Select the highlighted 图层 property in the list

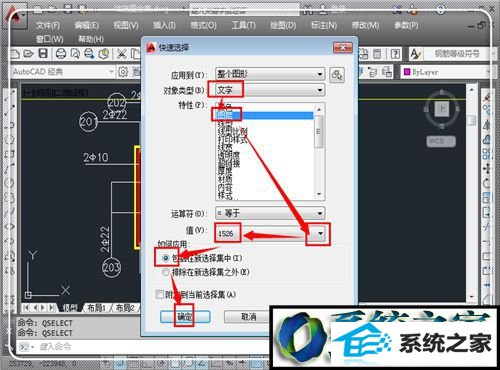coord(265,115)
